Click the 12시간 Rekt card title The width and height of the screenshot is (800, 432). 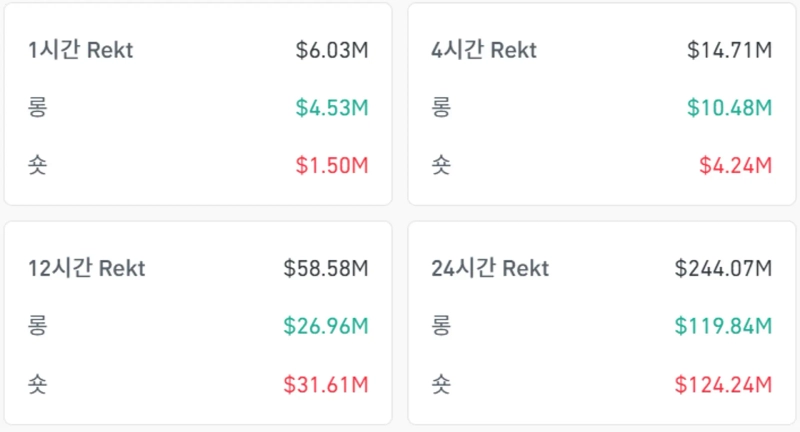(87, 268)
